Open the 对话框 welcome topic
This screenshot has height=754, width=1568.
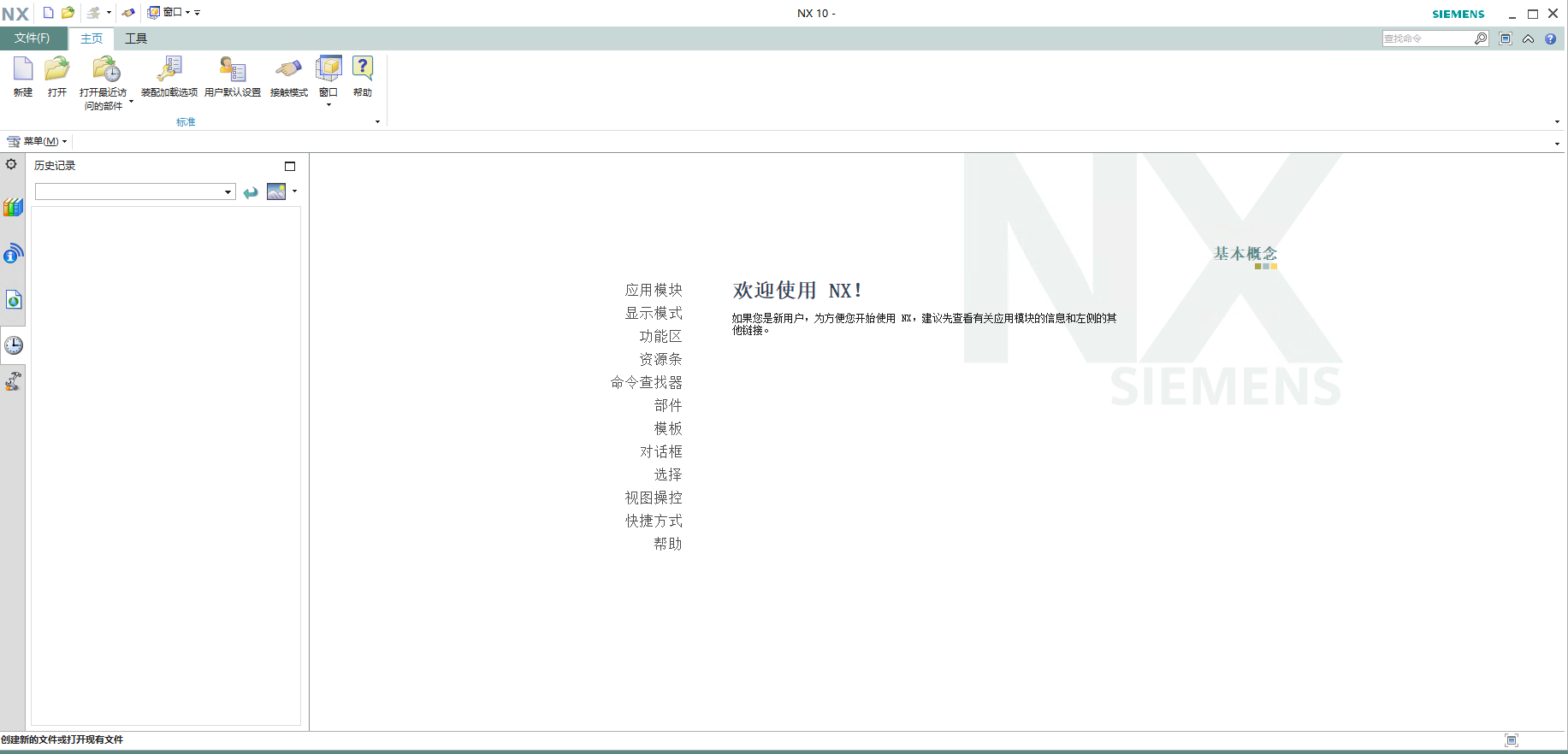(x=660, y=451)
